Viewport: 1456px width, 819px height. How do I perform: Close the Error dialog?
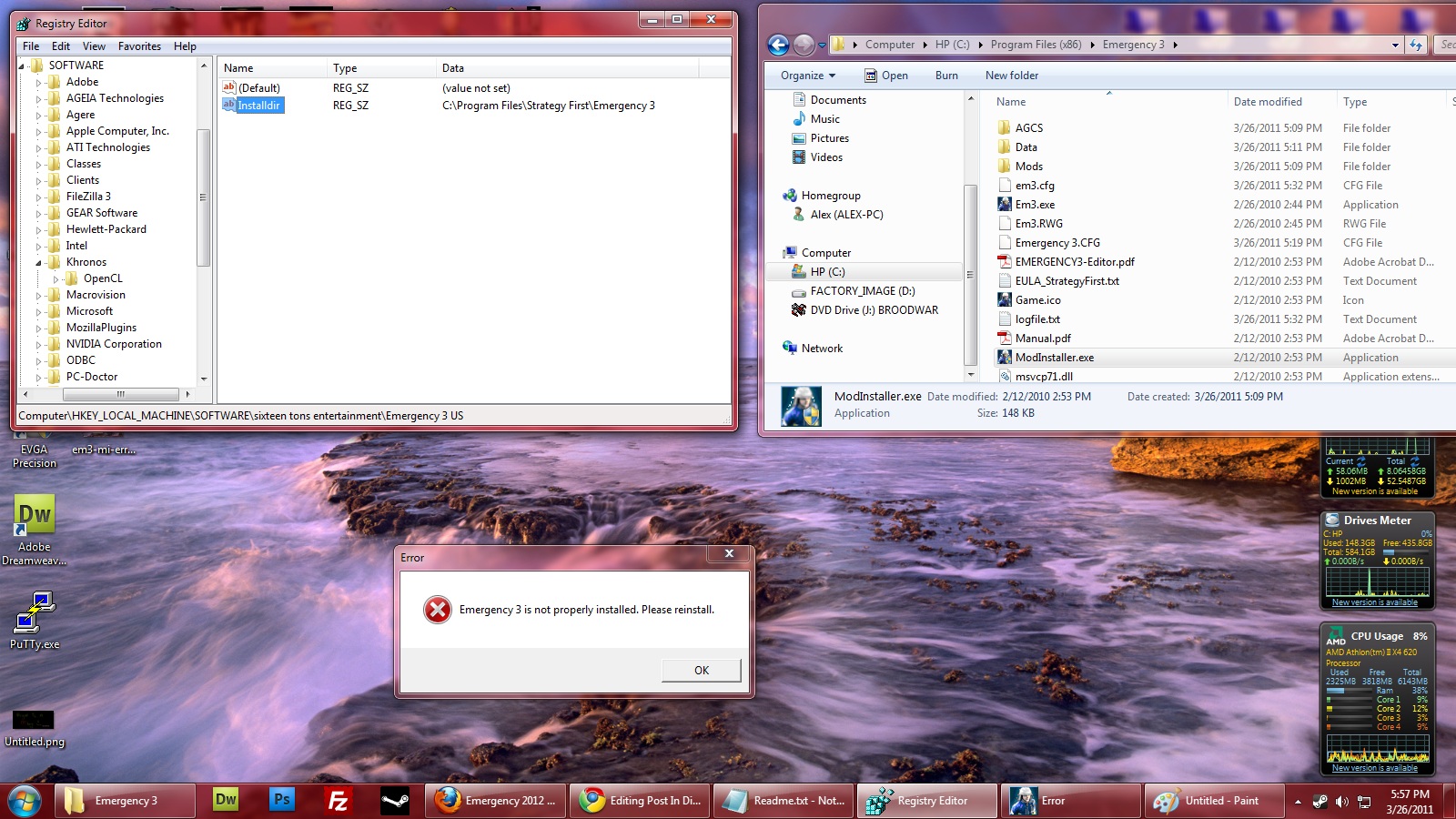pyautogui.click(x=729, y=553)
